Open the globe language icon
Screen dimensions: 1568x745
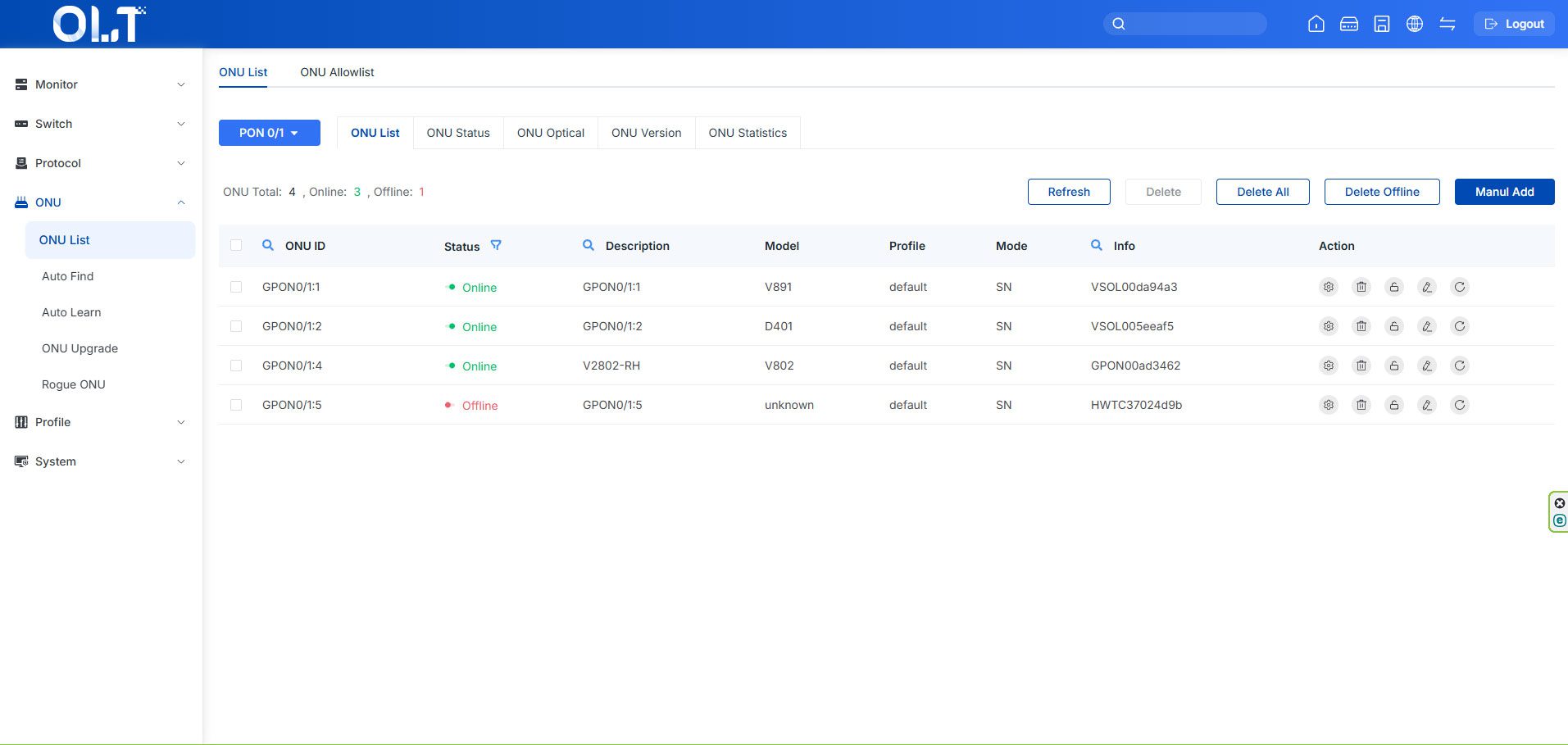click(x=1415, y=24)
